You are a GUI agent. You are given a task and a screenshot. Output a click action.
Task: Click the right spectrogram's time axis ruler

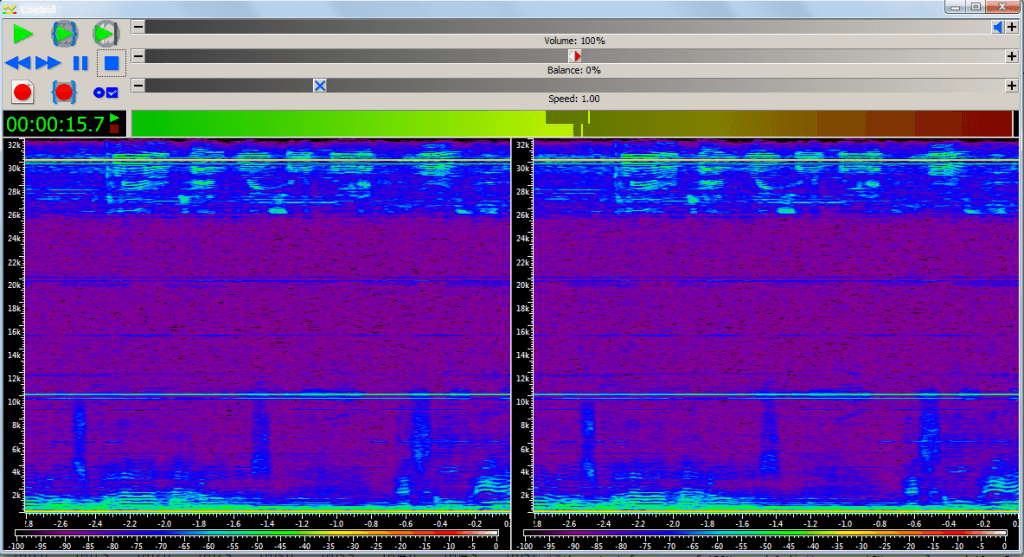tap(776, 520)
